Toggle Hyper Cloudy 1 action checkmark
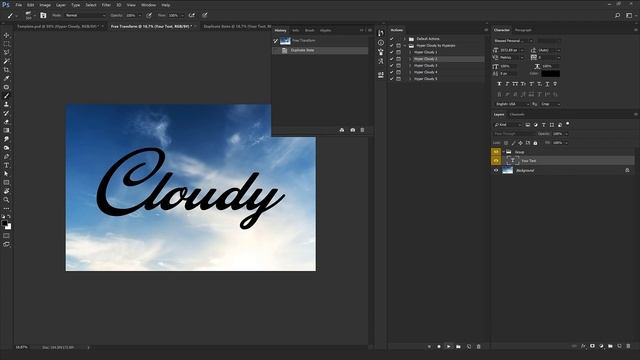Image resolution: width=640 pixels, height=360 pixels. click(392, 52)
